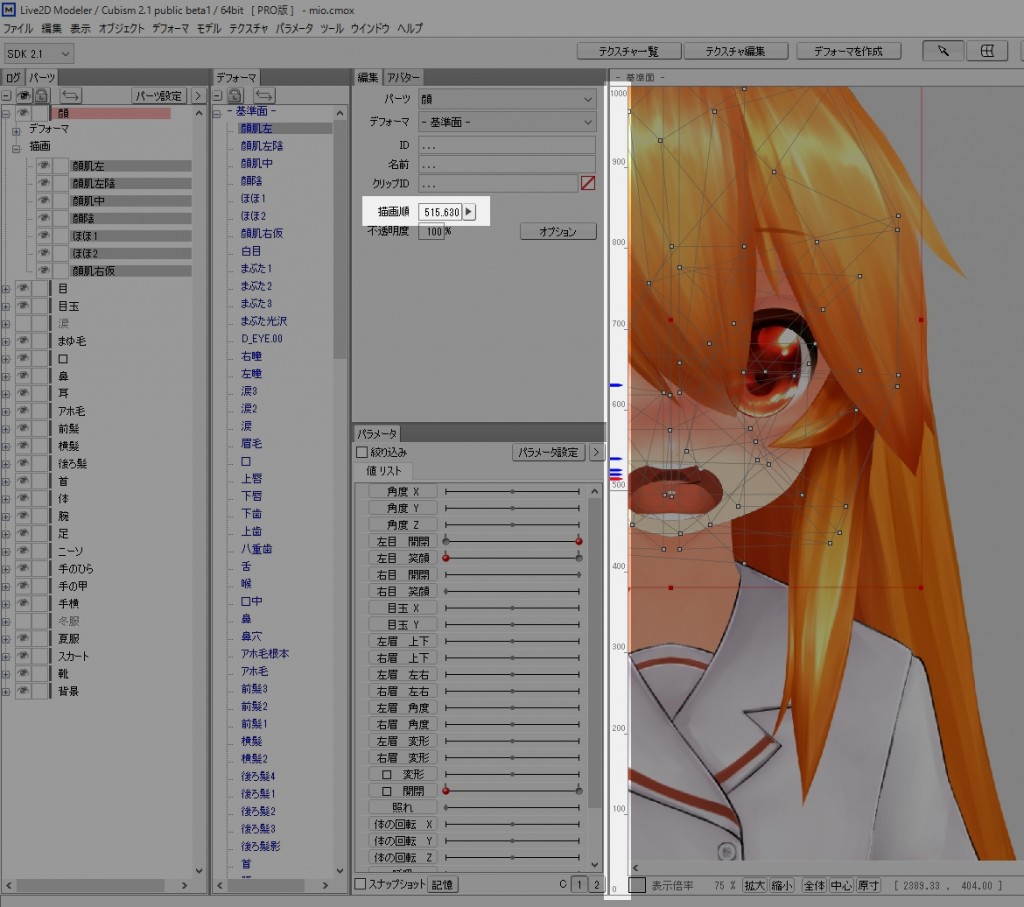Open the パーツ dropdown showing 顔
The width and height of the screenshot is (1024, 907).
click(507, 99)
